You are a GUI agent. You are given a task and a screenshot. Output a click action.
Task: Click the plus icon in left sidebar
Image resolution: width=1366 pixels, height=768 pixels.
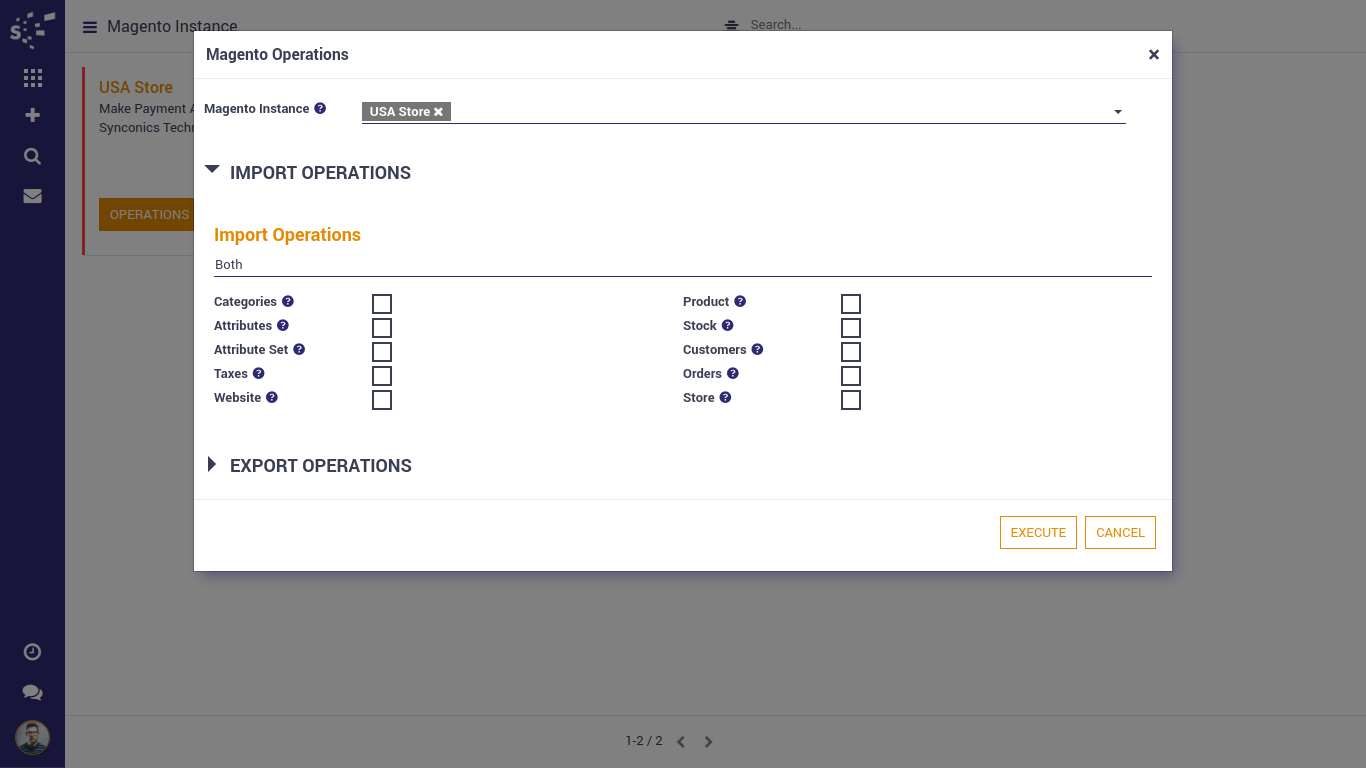tap(32, 115)
